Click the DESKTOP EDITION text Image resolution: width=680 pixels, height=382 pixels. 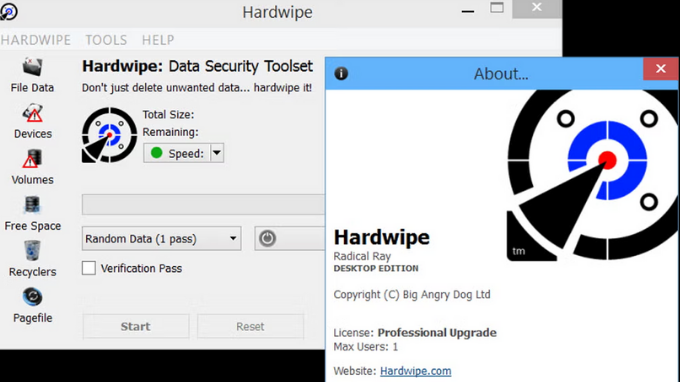point(376,268)
